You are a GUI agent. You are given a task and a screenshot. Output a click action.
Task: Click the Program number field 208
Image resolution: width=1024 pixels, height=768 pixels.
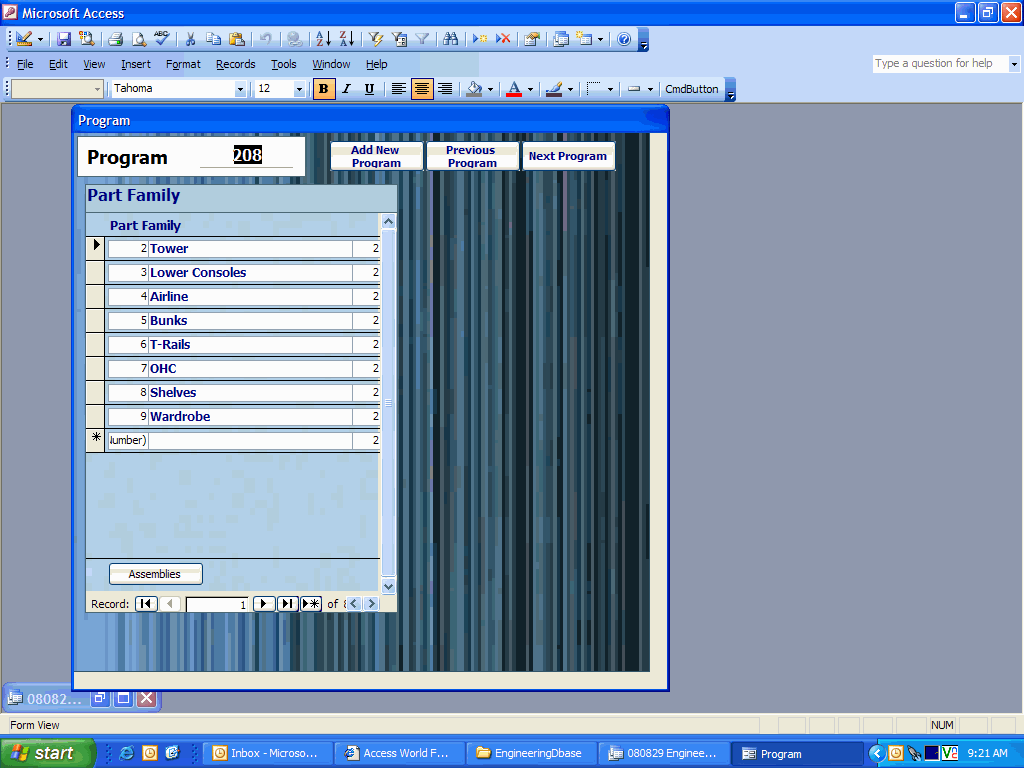(247, 155)
